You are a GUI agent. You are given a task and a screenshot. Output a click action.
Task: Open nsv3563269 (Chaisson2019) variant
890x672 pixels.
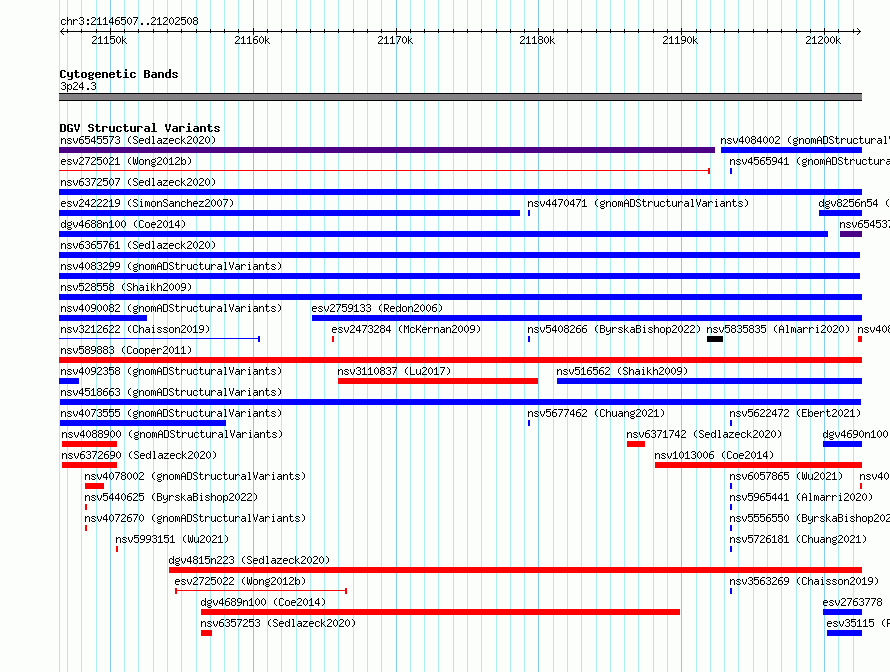pos(804,581)
